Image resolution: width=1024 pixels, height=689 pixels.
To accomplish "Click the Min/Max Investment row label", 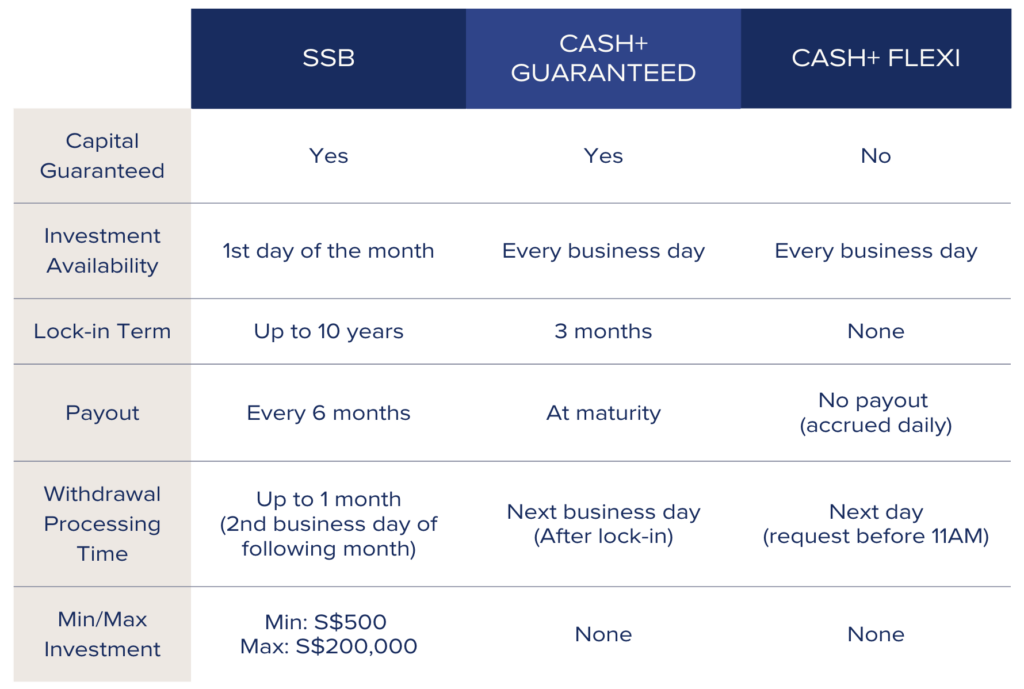I will [103, 634].
